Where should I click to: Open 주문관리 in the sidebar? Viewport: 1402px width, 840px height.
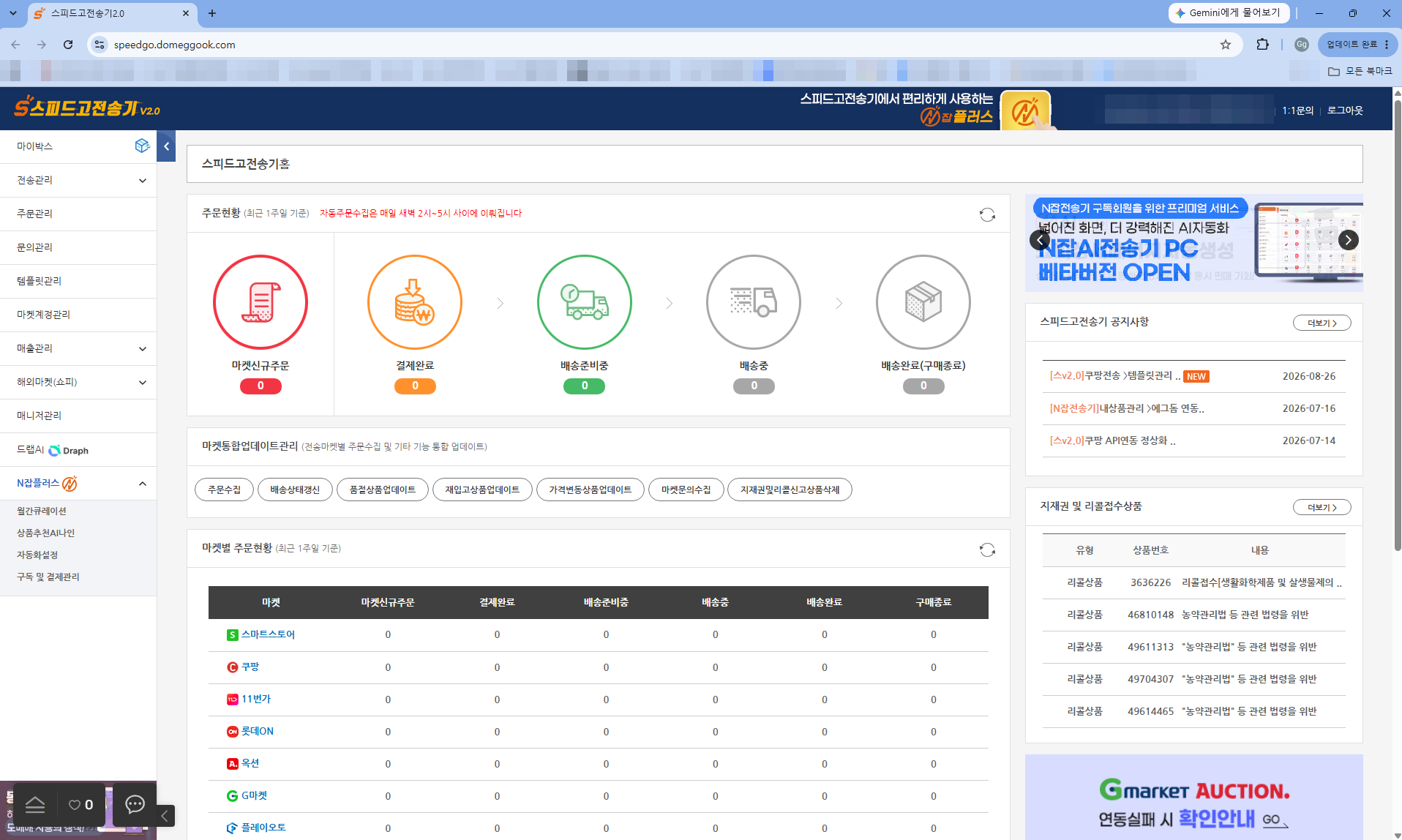(x=78, y=214)
